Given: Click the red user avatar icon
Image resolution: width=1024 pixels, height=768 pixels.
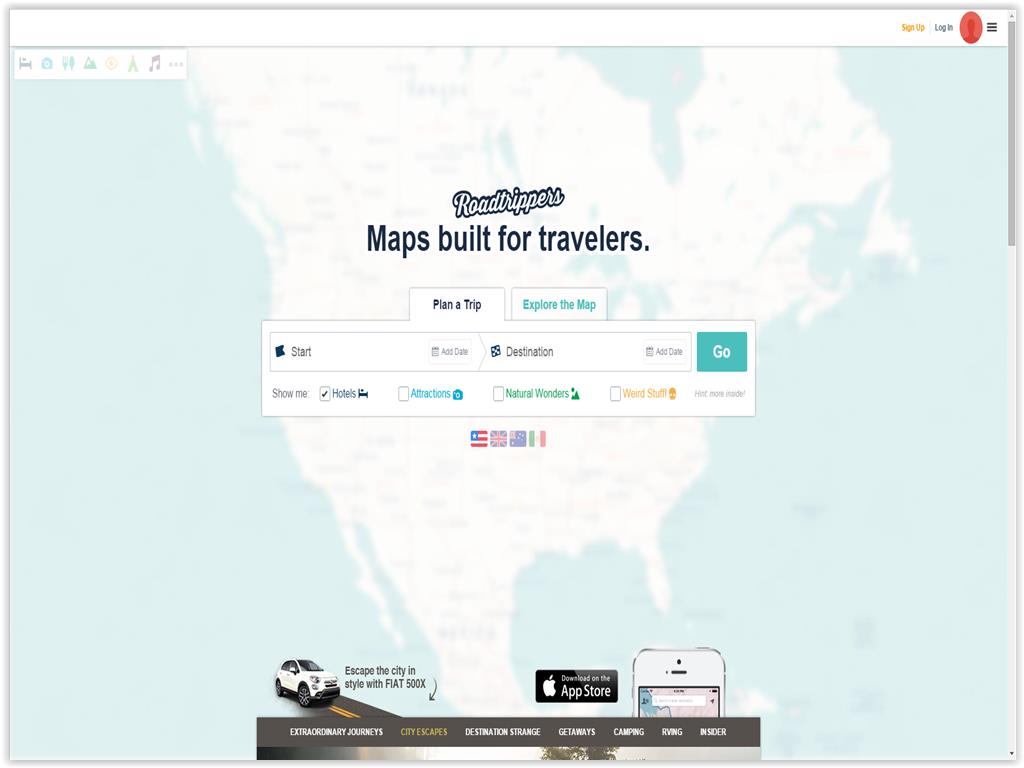Looking at the screenshot, I should (971, 27).
